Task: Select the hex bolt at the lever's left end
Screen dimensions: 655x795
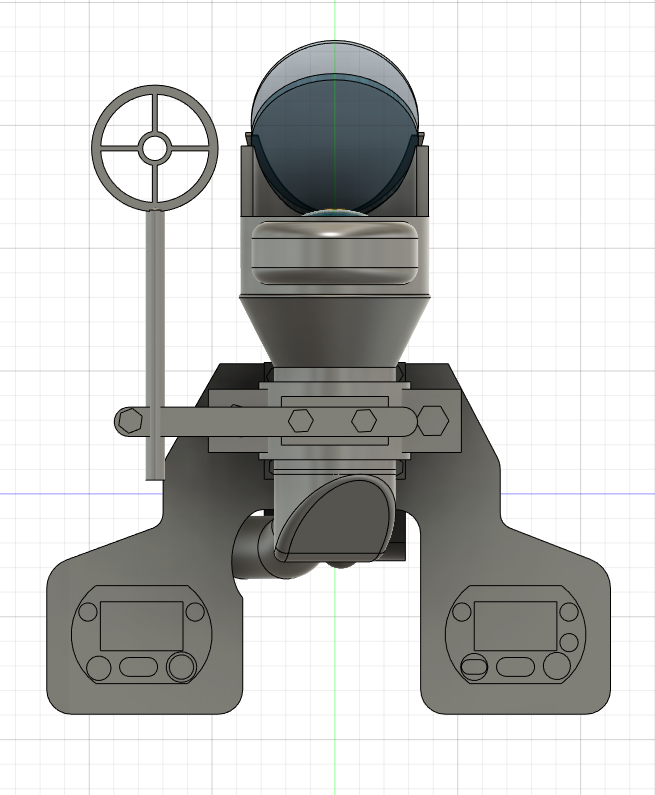Action: (x=129, y=421)
